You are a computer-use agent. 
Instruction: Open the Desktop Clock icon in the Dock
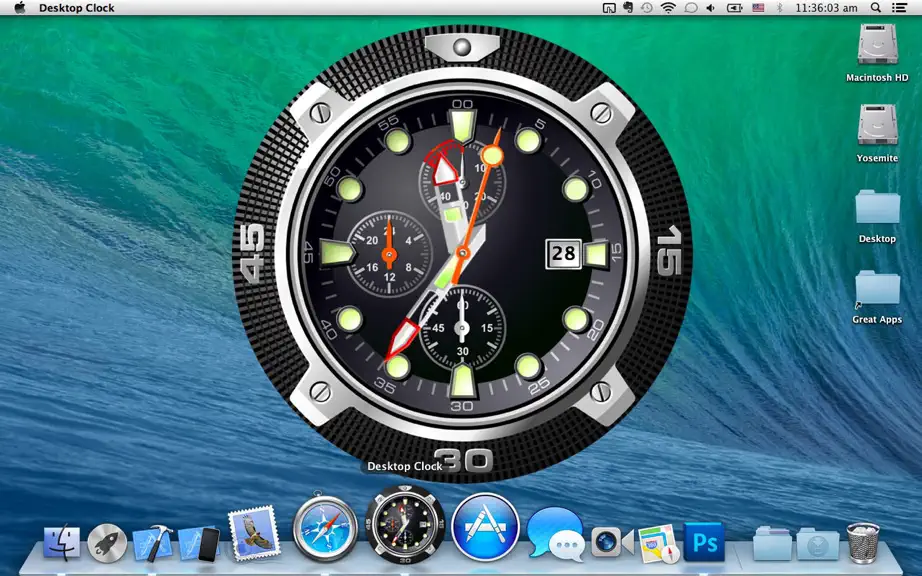405,525
